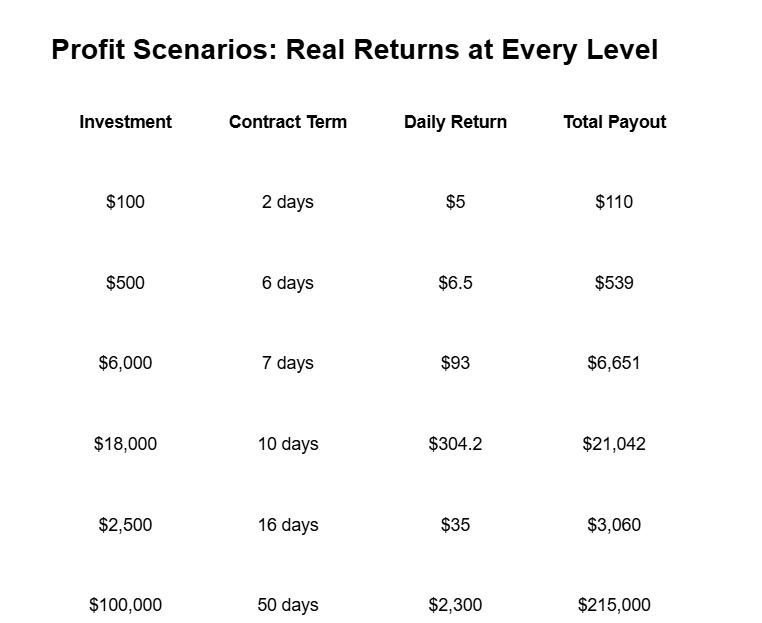This screenshot has width=762, height=623.
Task: Click the Profit Scenarios page title
Action: click(354, 50)
